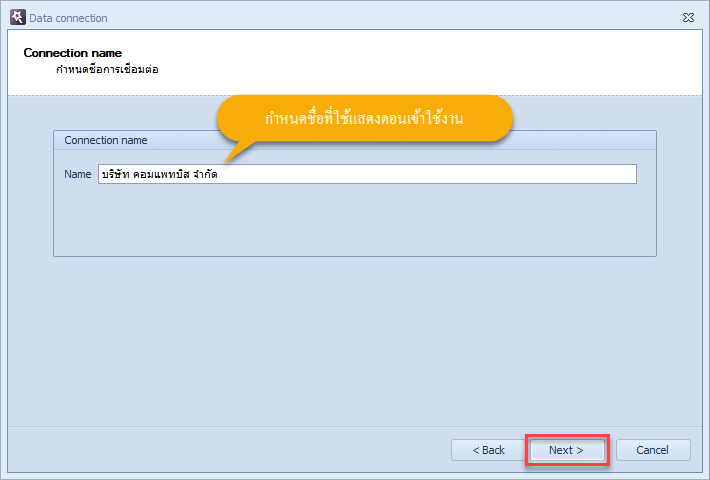Focus the Name input field

(367, 174)
